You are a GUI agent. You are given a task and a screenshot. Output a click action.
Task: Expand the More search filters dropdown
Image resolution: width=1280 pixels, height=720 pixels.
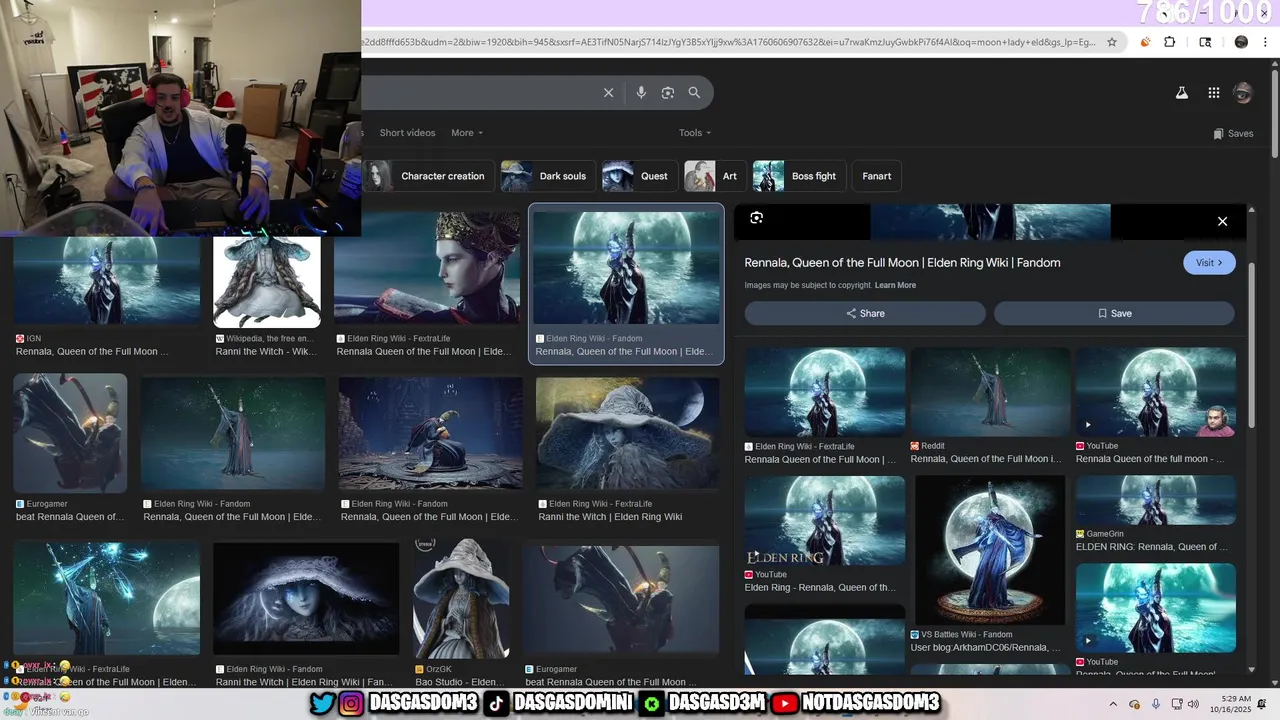coord(467,133)
